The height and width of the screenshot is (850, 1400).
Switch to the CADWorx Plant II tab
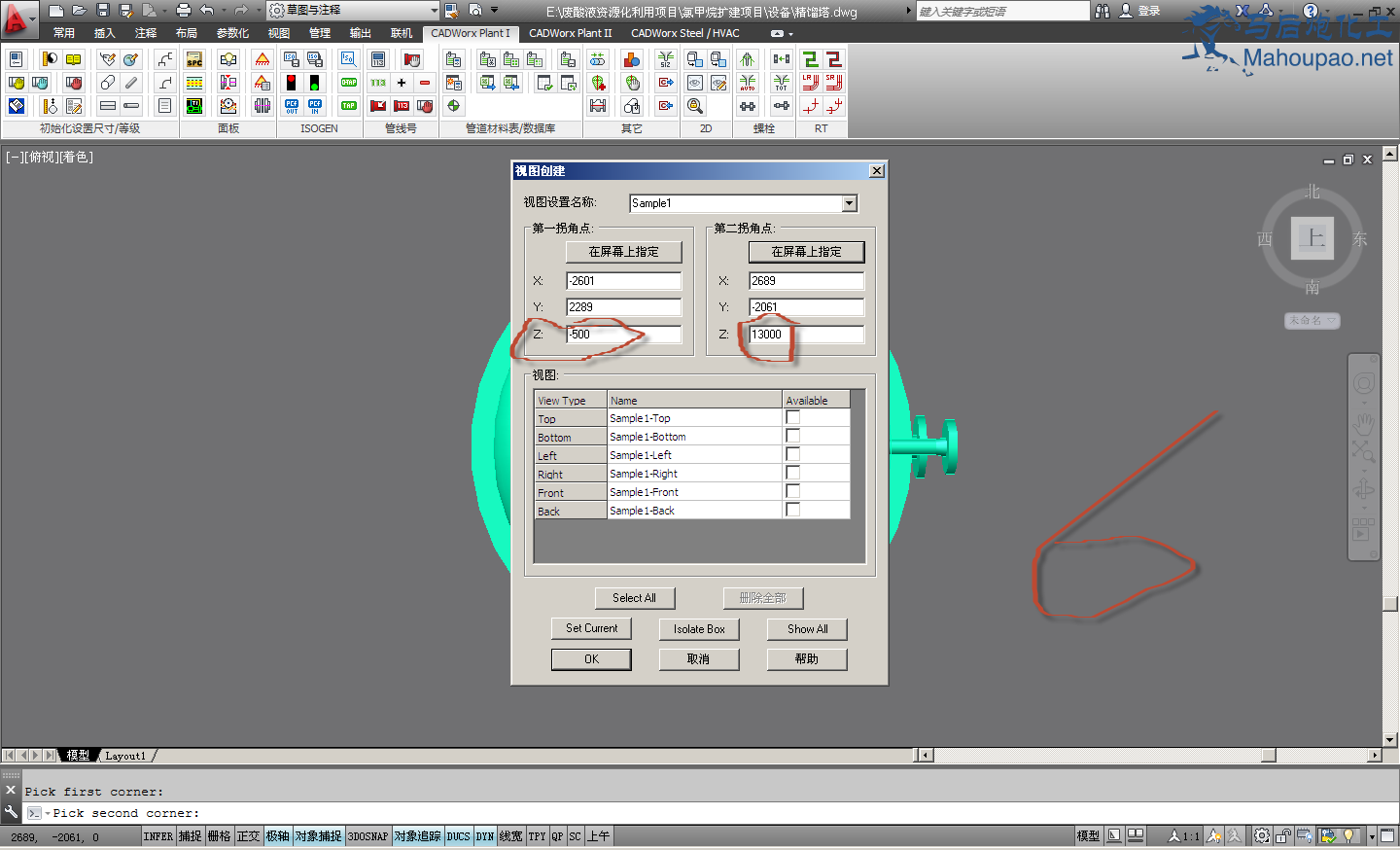click(x=571, y=33)
